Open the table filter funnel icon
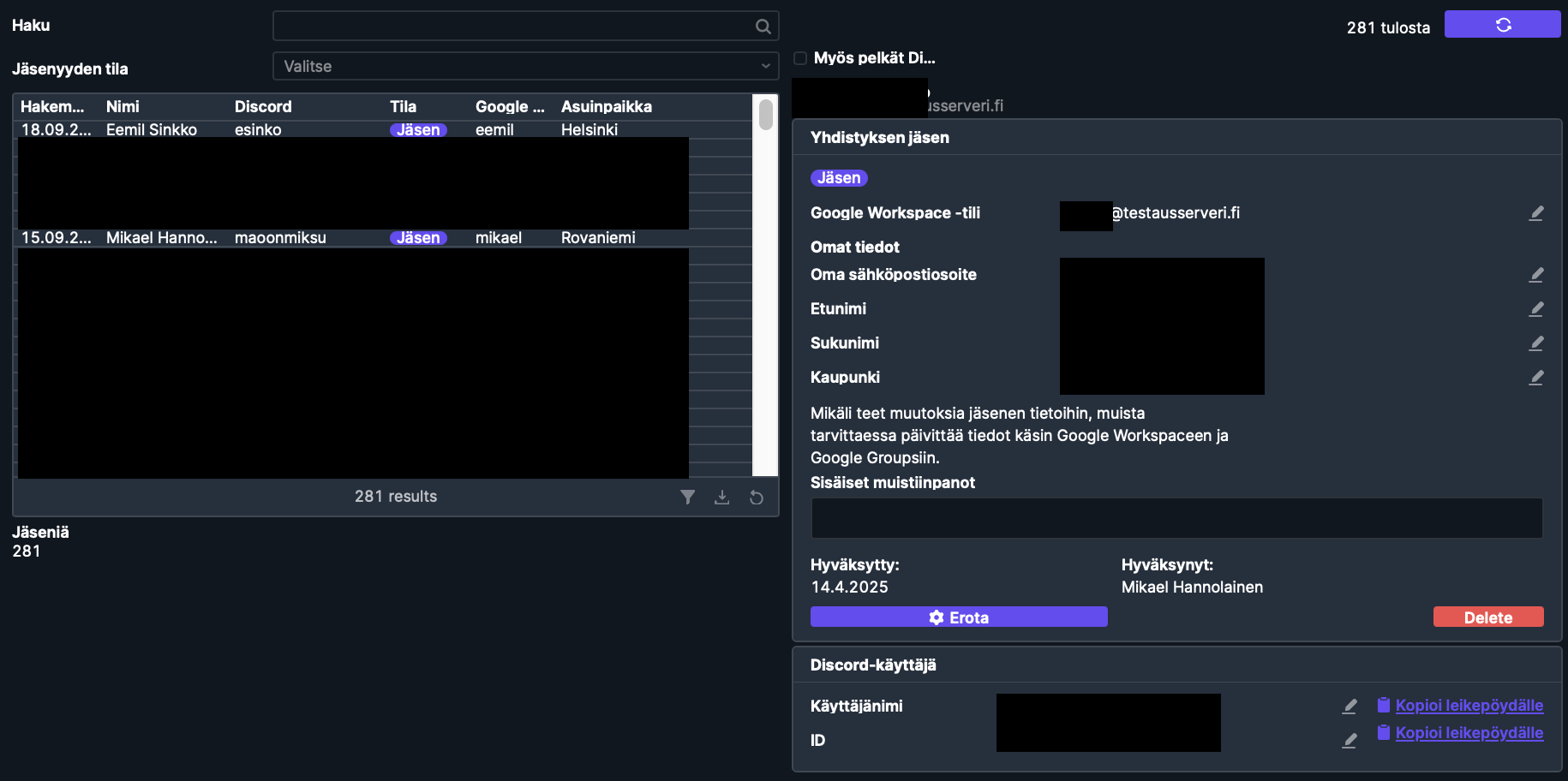This screenshot has height=781, width=1568. coord(687,498)
